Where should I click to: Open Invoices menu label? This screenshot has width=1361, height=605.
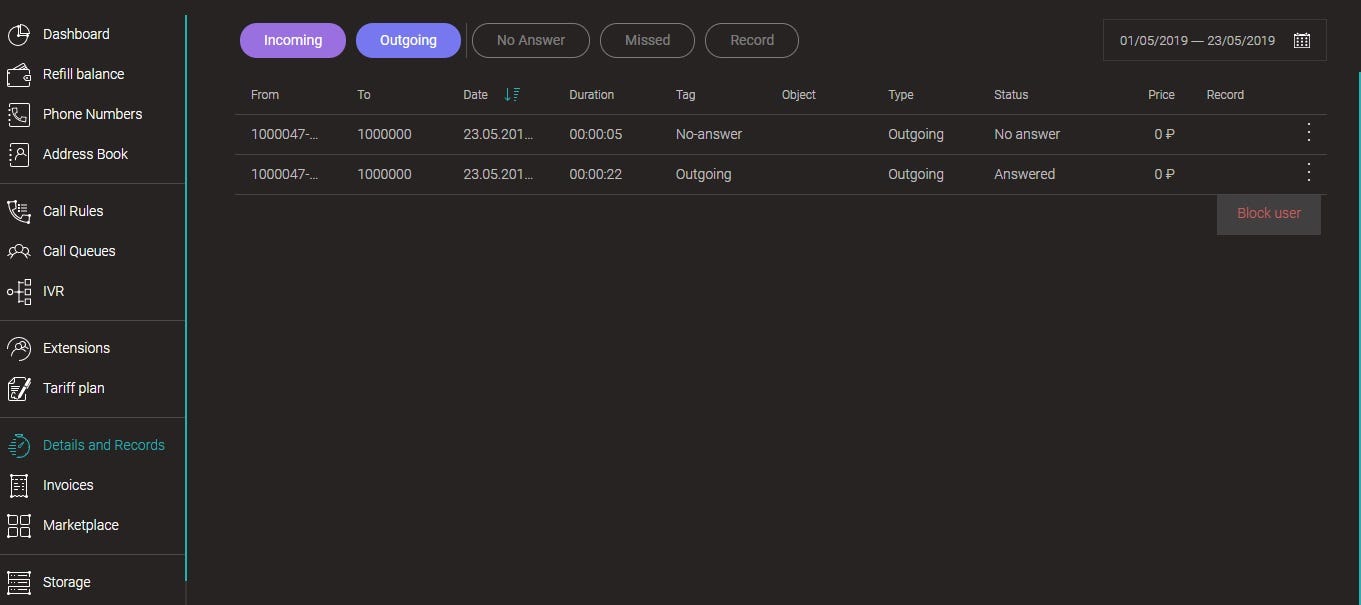[x=68, y=485]
